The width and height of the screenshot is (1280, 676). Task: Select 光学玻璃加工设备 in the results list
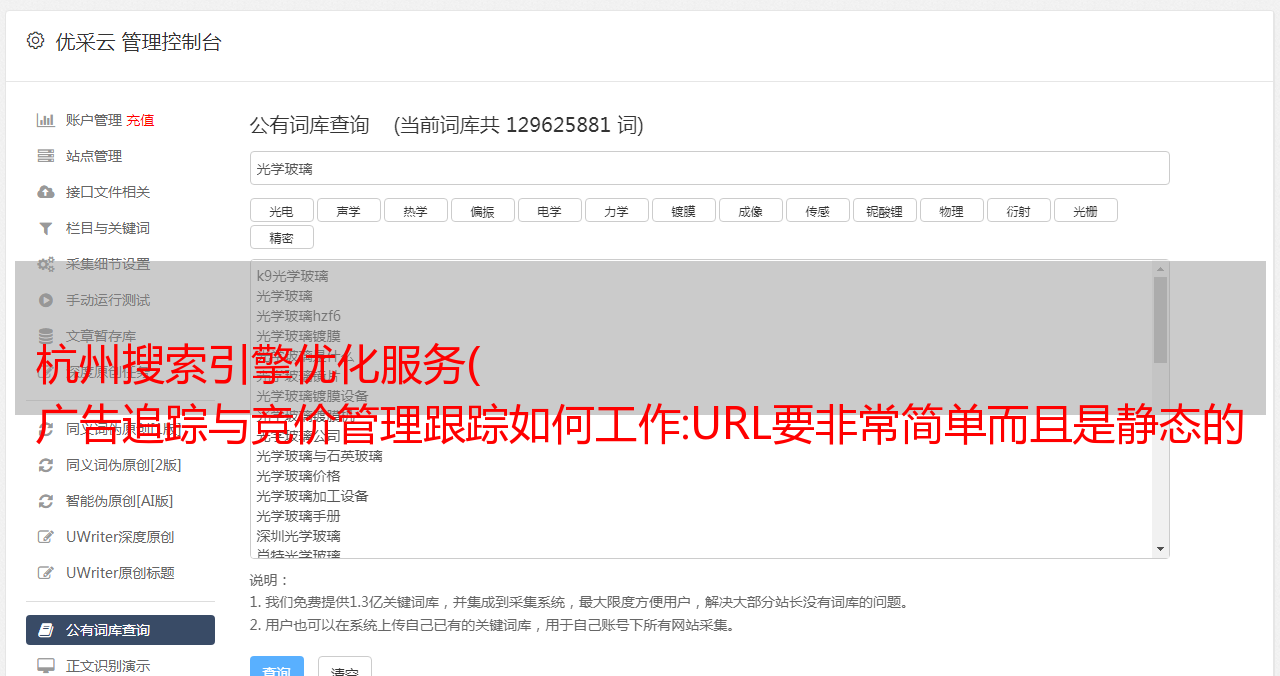click(312, 496)
